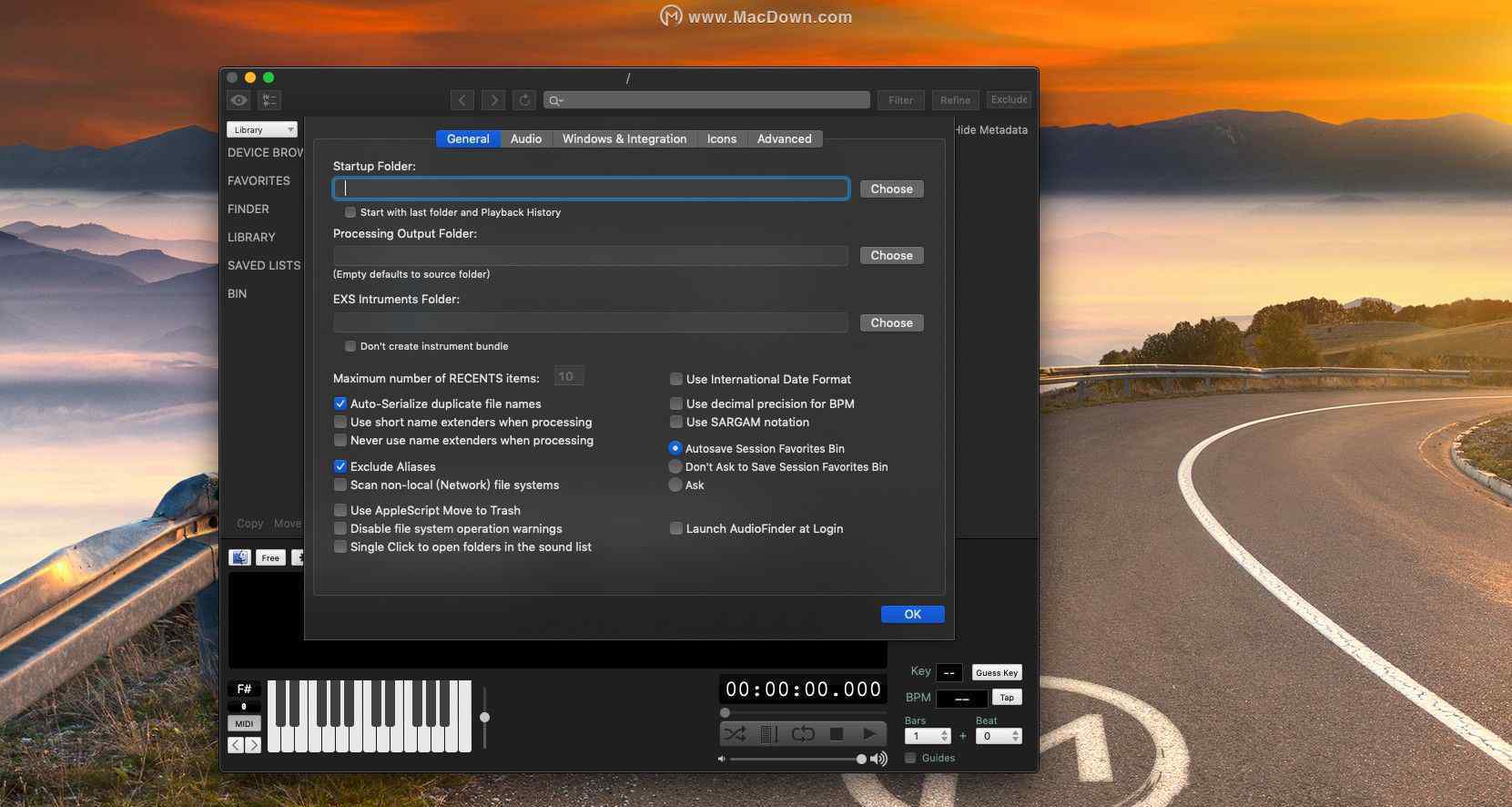Enable Never use name extenders when processing

(340, 440)
